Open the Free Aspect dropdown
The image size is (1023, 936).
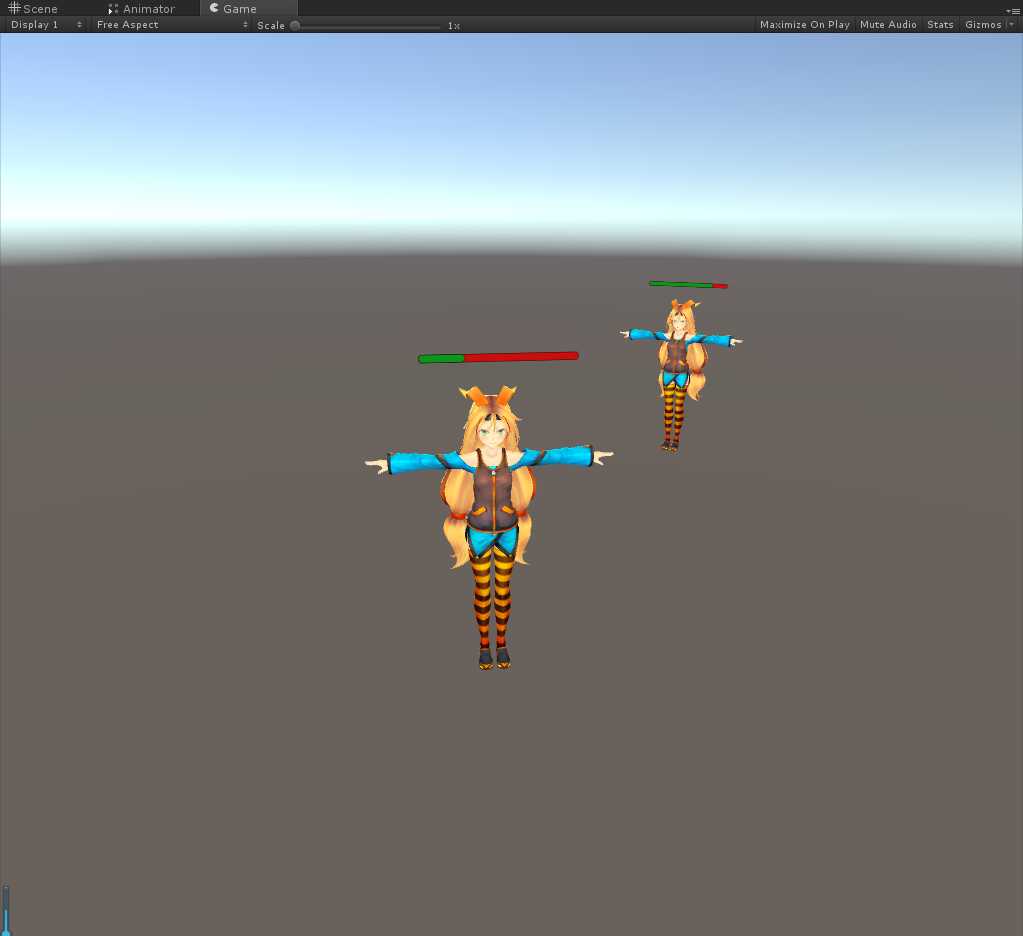point(171,25)
